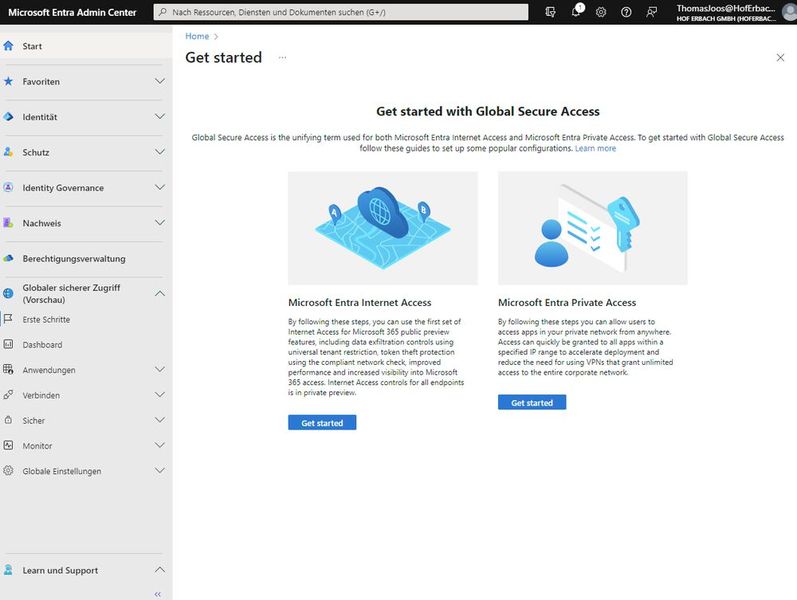The height and width of the screenshot is (600, 797).
Task: Click the Favoriten star icon
Action: pos(8,81)
